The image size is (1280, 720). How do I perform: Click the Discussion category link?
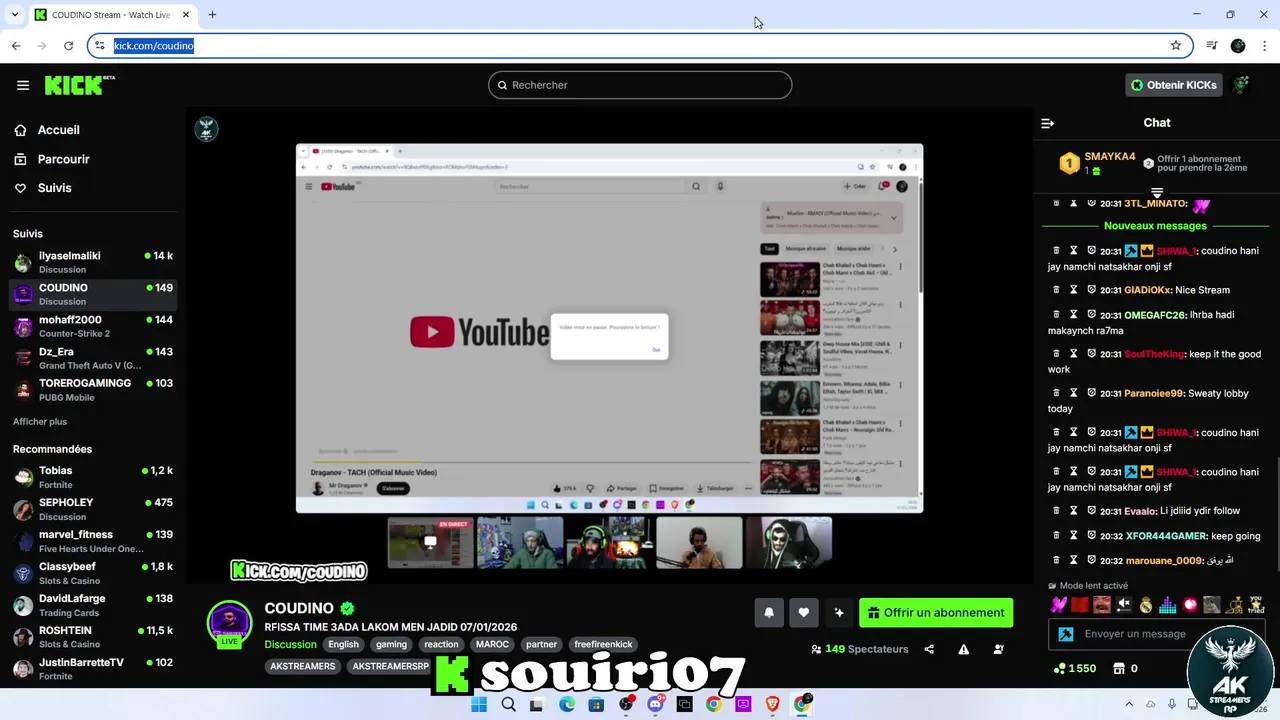(x=290, y=645)
